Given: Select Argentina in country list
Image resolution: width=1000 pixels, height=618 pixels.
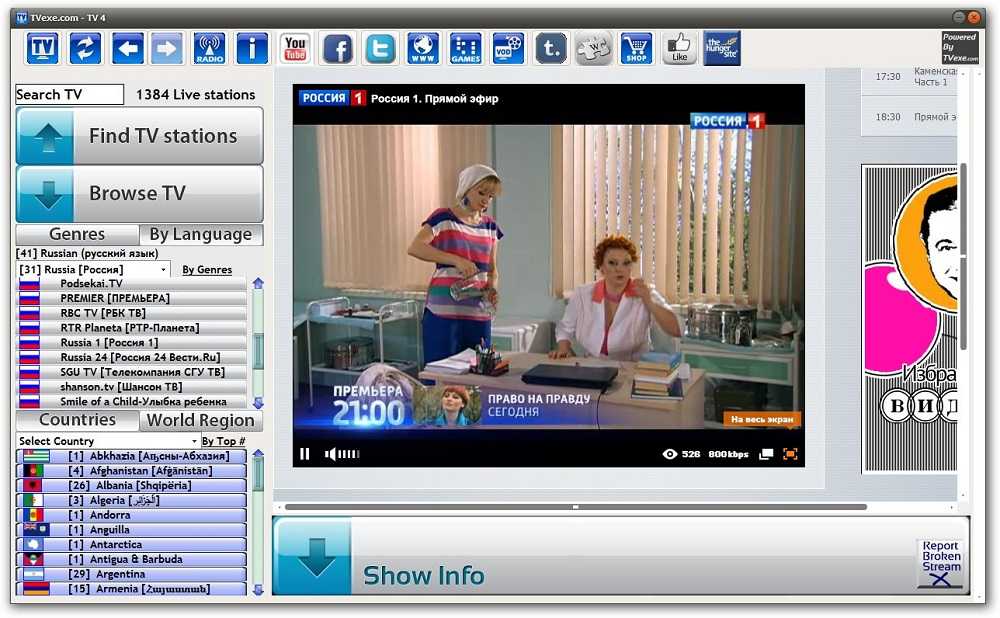Looking at the screenshot, I should (x=131, y=574).
